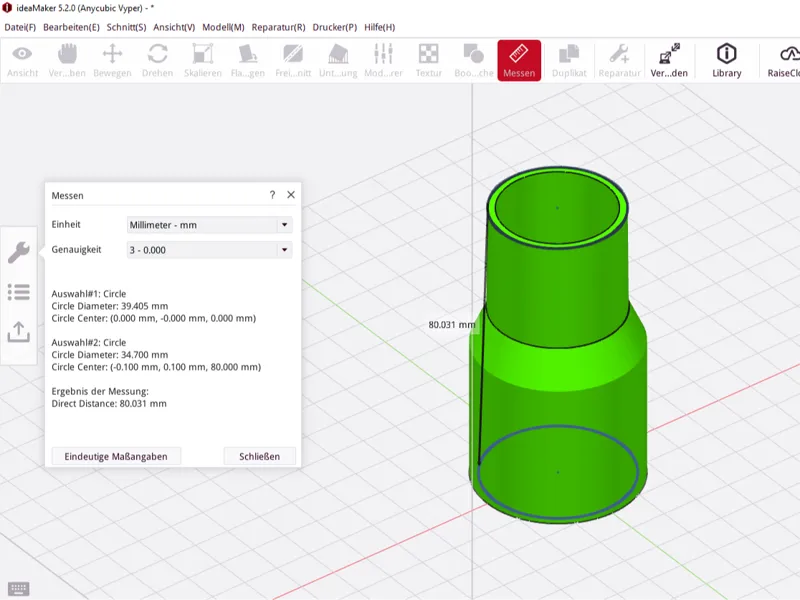Select the Skalieren scale tool
The image size is (800, 600).
(x=203, y=61)
